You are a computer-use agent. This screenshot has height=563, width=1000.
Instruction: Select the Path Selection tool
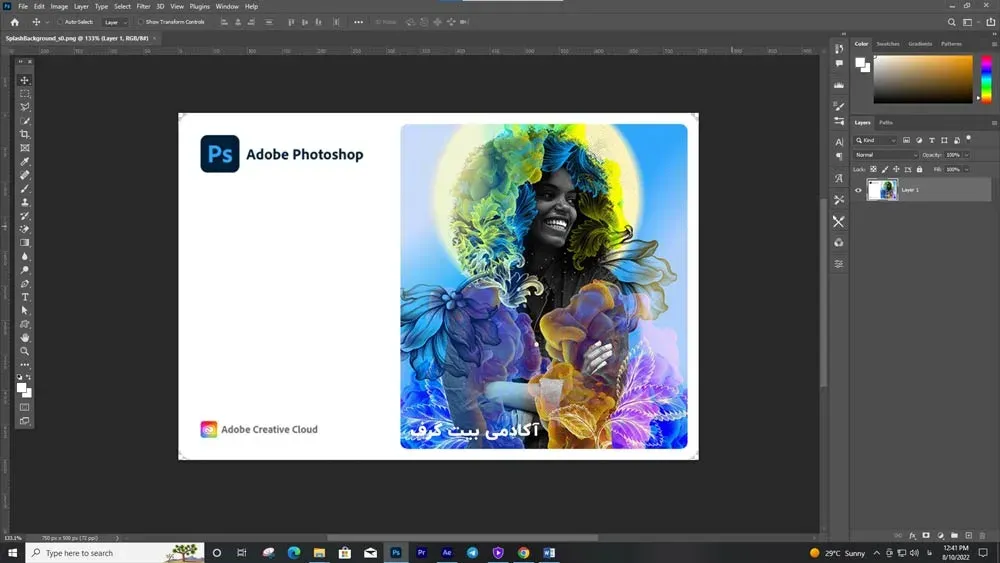tap(24, 311)
